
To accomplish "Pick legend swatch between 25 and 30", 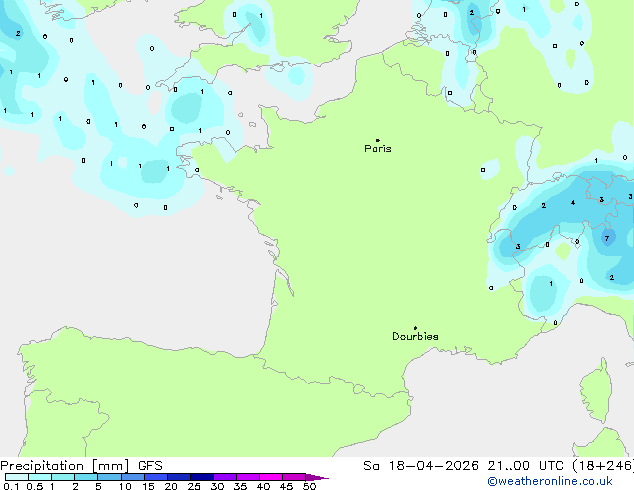I will (202, 477).
